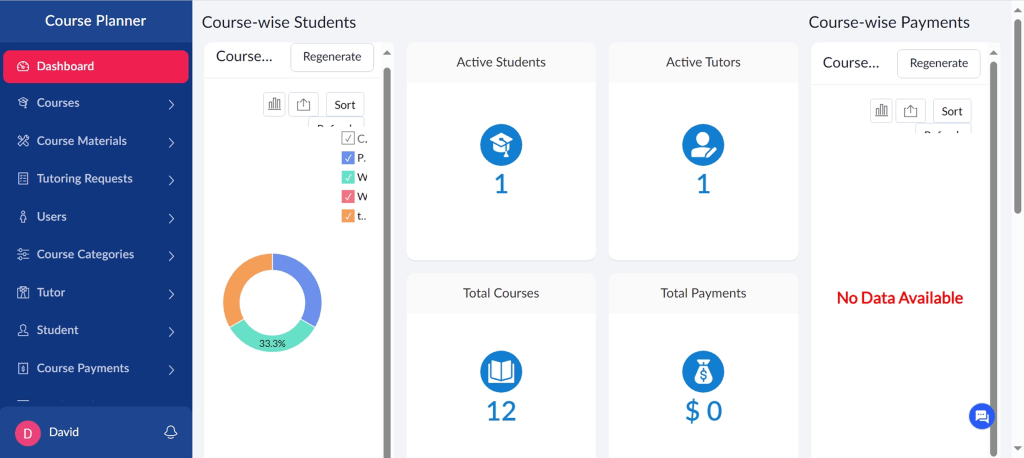Open the notifications bell in sidebar footer
This screenshot has width=1024, height=458.
coord(171,432)
